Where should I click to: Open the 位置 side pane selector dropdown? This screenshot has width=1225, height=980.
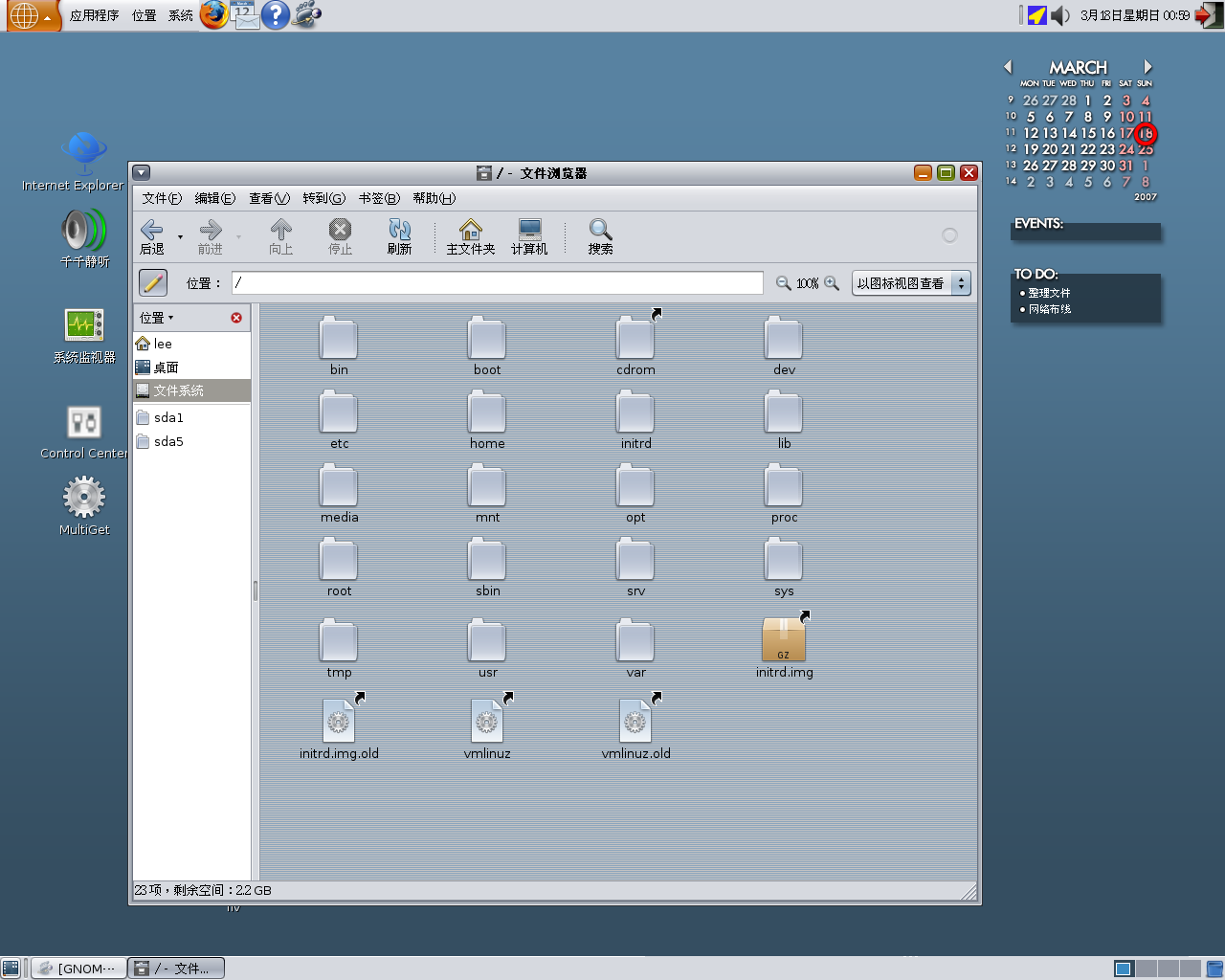coord(157,318)
